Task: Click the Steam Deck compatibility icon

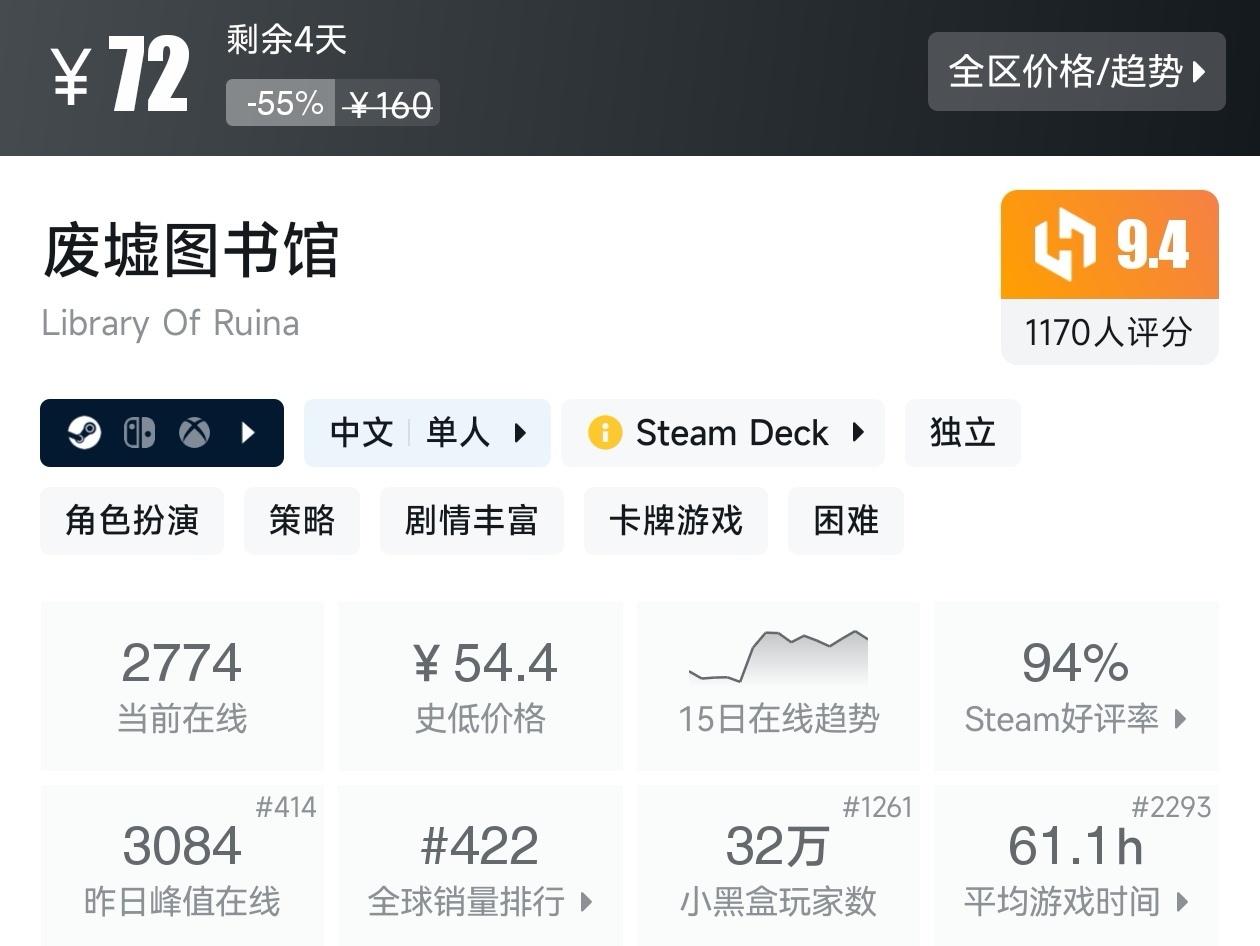Action: [x=604, y=432]
